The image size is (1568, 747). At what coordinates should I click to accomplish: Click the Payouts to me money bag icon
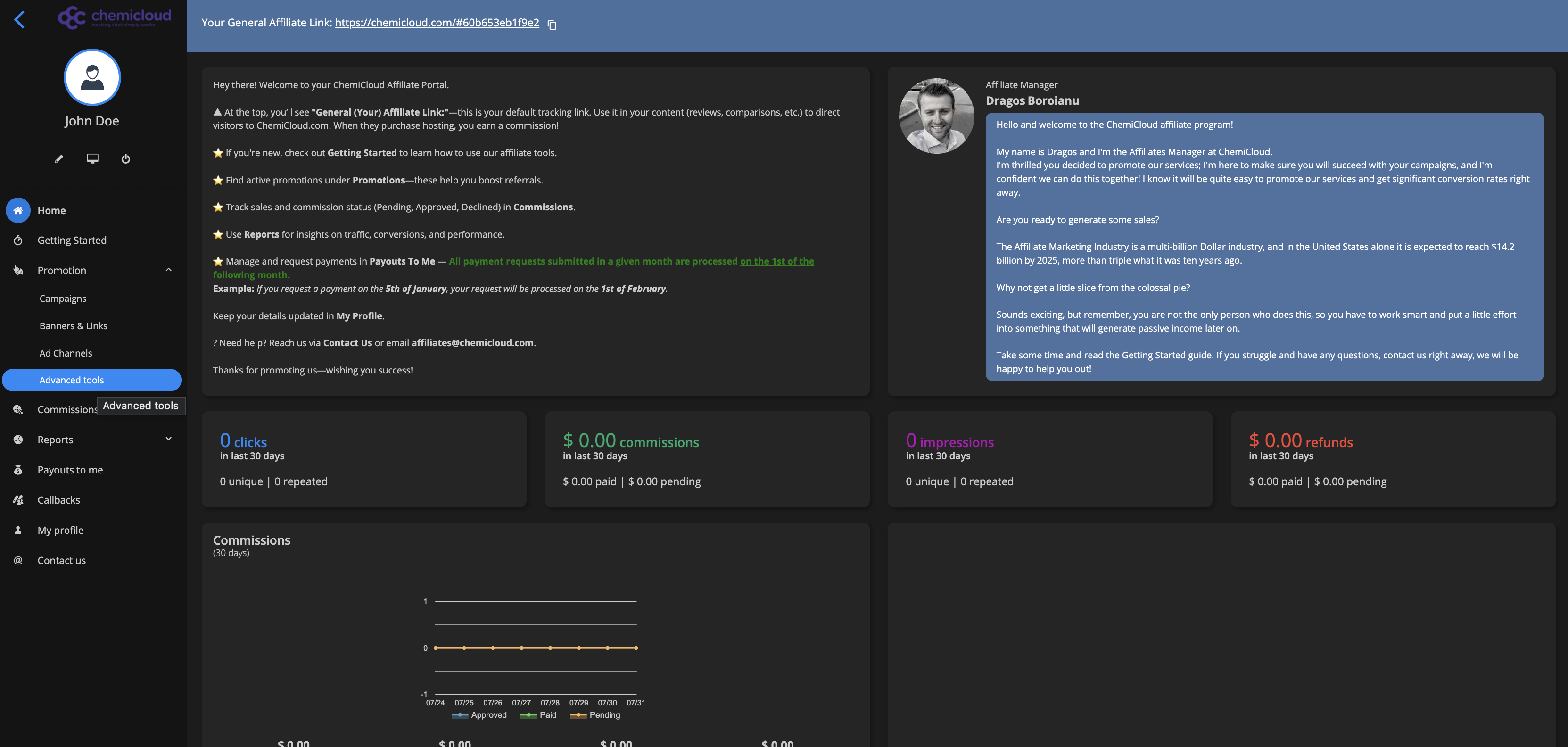18,469
